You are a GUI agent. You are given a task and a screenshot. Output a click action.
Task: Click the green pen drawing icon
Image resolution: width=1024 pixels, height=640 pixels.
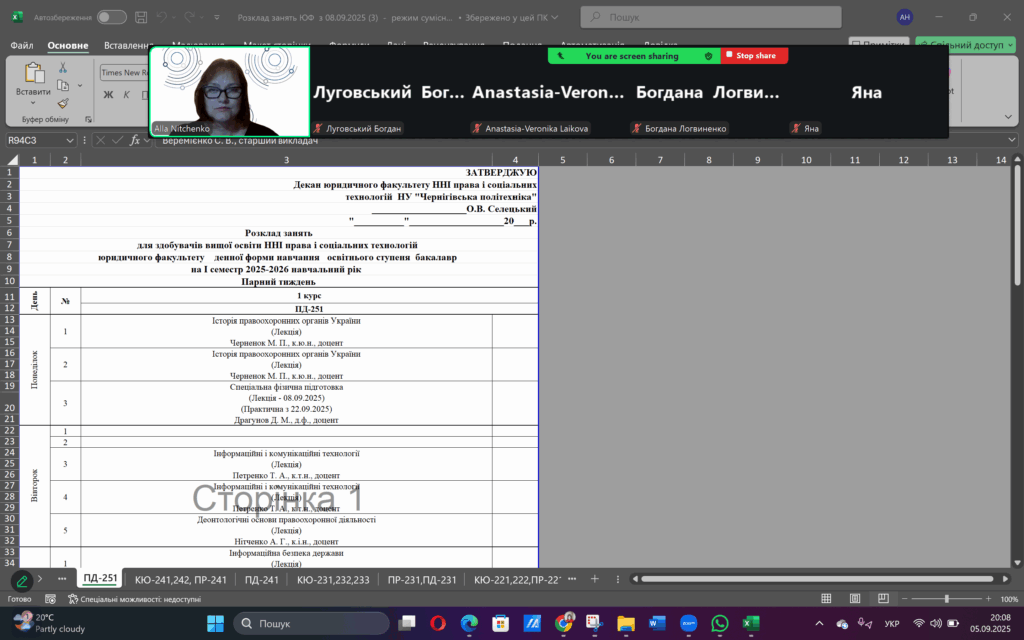click(x=22, y=580)
